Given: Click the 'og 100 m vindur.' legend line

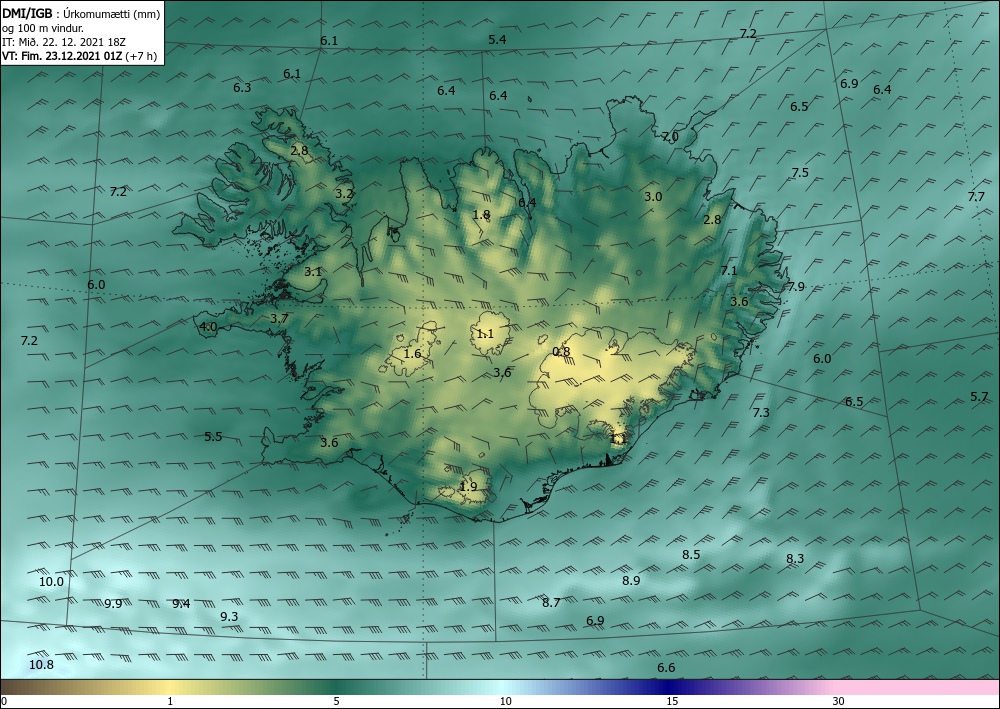Looking at the screenshot, I should pyautogui.click(x=43, y=27).
